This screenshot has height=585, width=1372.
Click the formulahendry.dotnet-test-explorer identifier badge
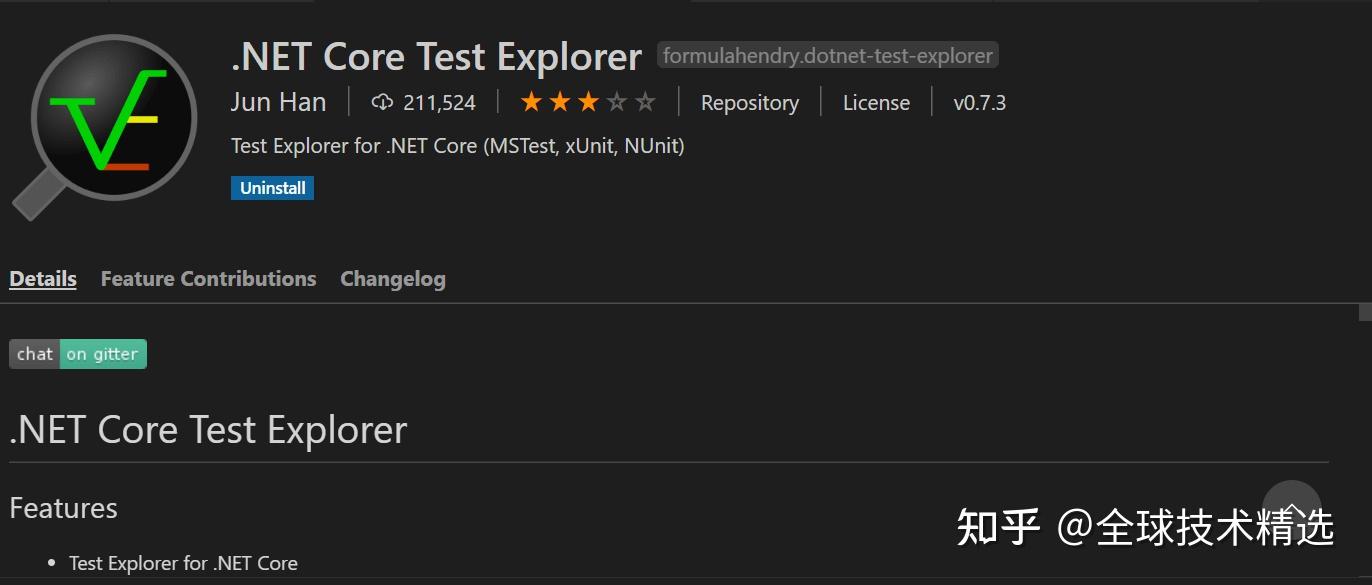827,55
